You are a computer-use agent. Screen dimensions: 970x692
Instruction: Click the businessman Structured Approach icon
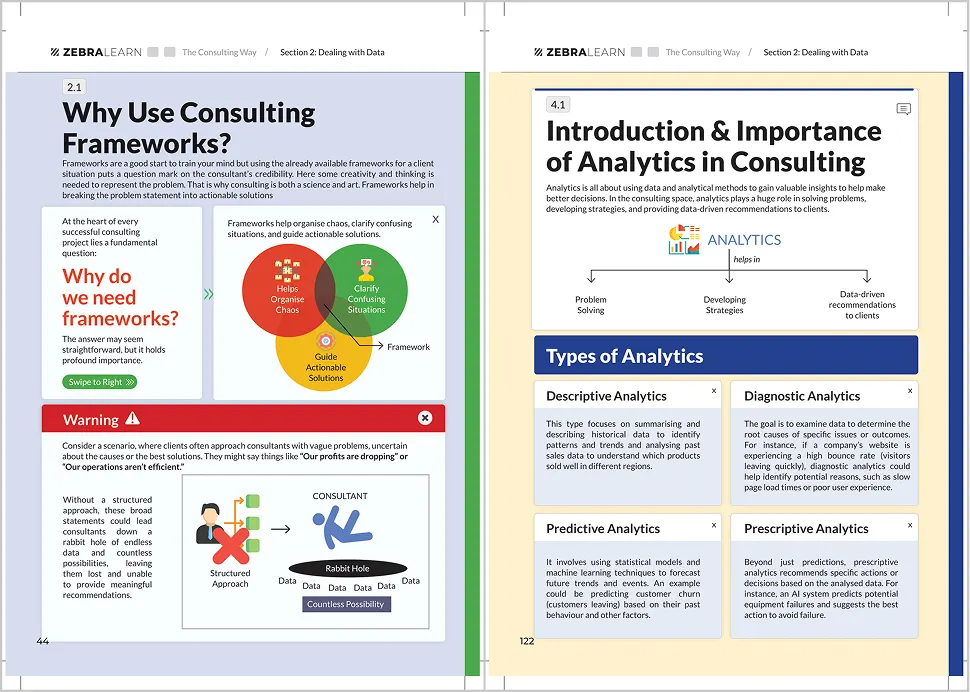point(210,523)
